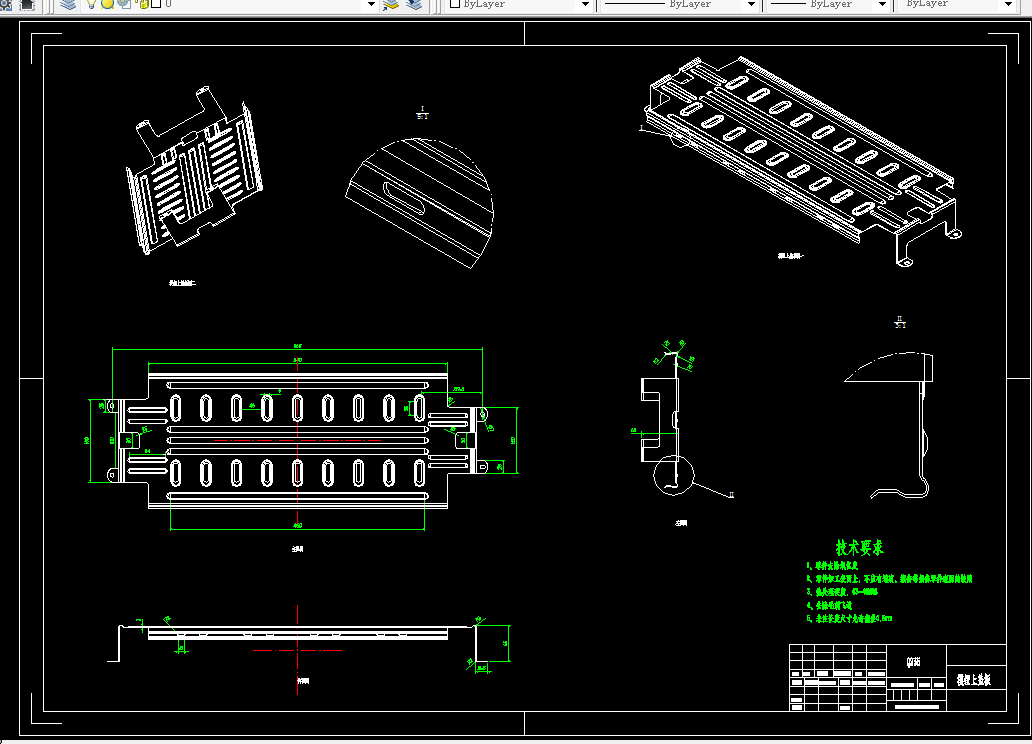
Task: Click Layer Previous icon
Action: pos(414,5)
